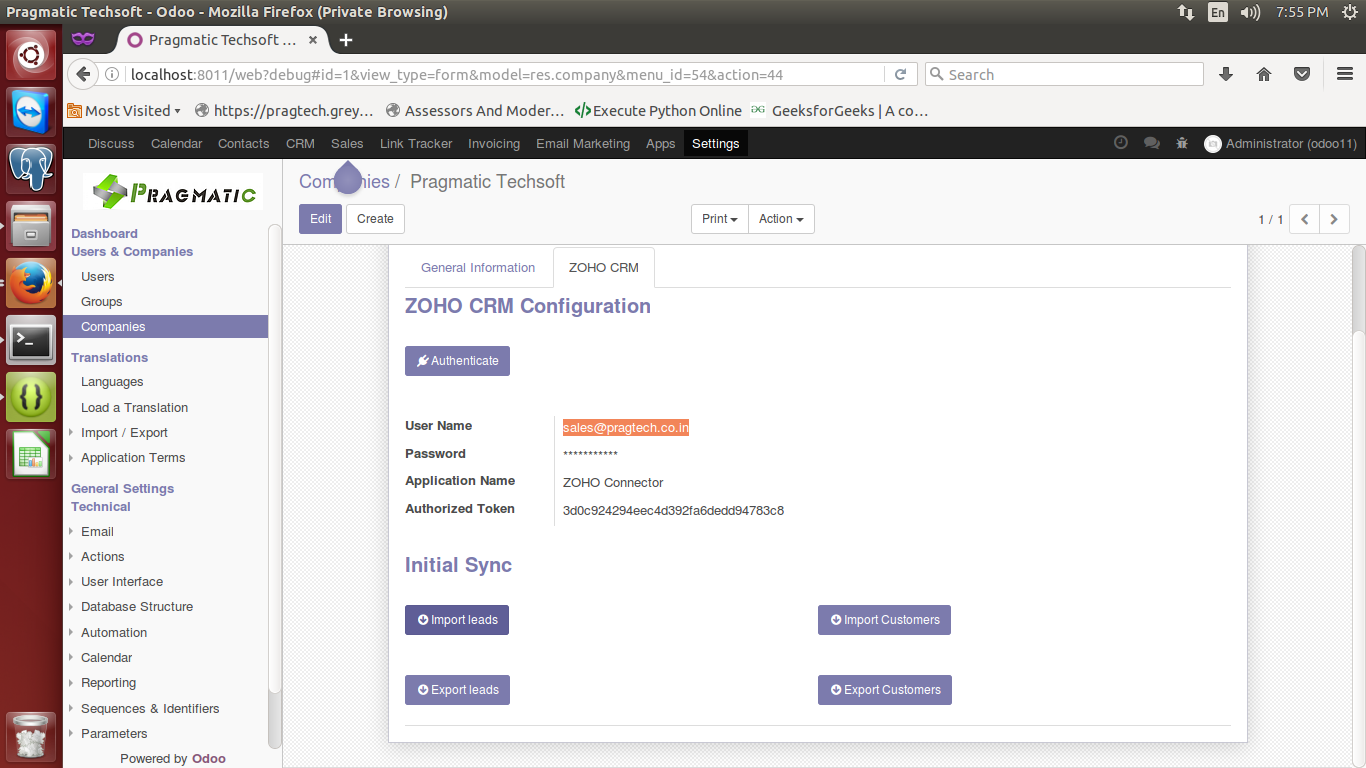This screenshot has width=1366, height=768.
Task: Open the Most Visited bookmarks dropdown
Action: click(124, 111)
